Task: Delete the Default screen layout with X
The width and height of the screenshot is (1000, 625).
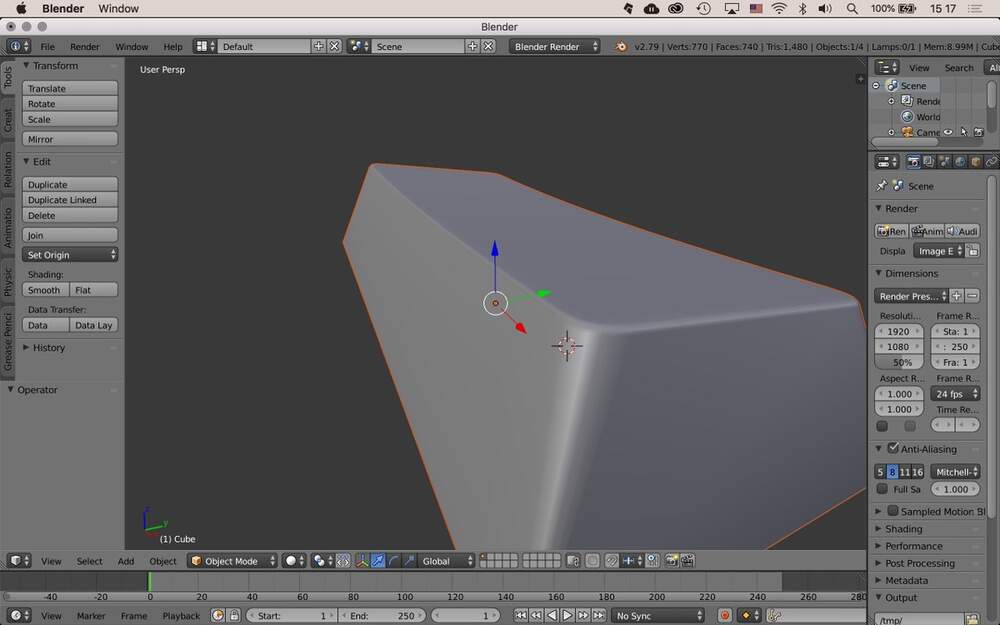Action: click(x=334, y=47)
